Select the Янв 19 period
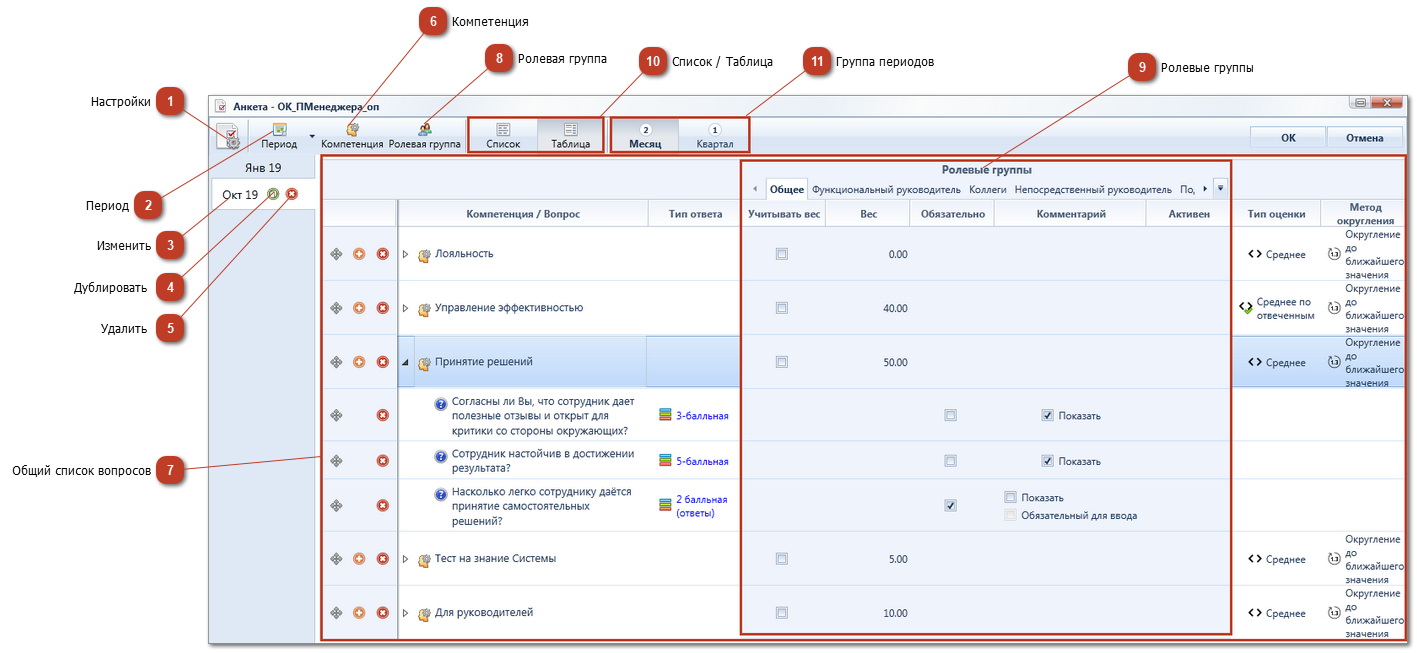 pos(263,167)
